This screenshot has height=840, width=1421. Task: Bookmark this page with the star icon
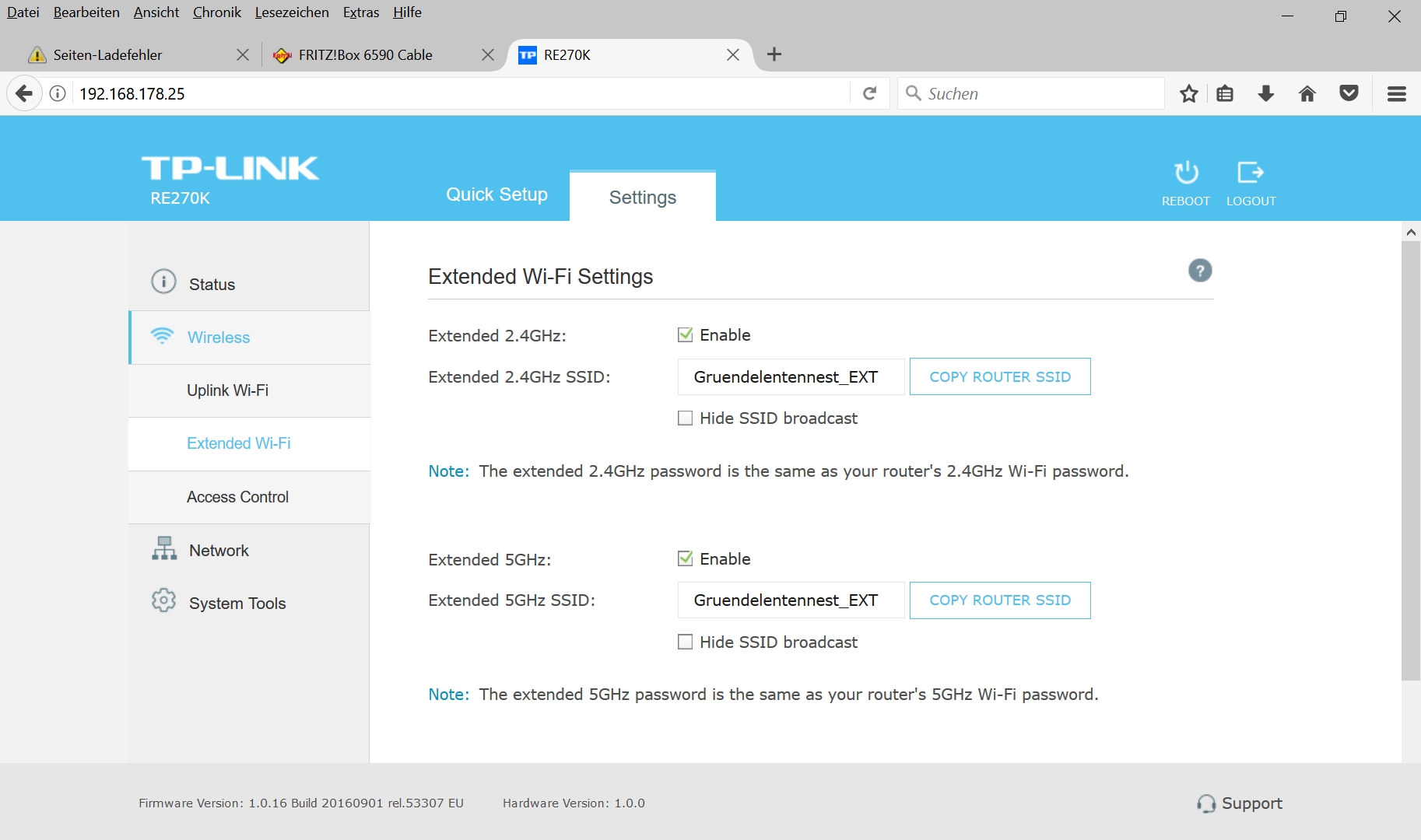click(x=1188, y=93)
